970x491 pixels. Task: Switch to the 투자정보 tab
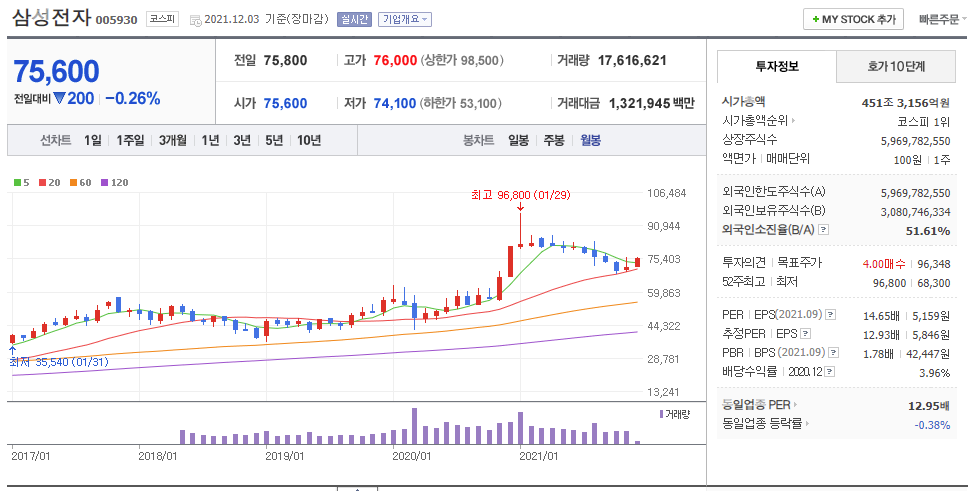point(777,66)
